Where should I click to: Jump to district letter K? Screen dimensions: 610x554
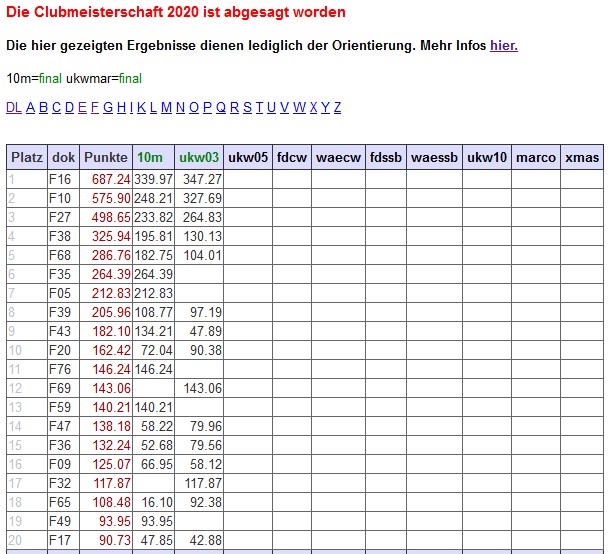pos(142,107)
